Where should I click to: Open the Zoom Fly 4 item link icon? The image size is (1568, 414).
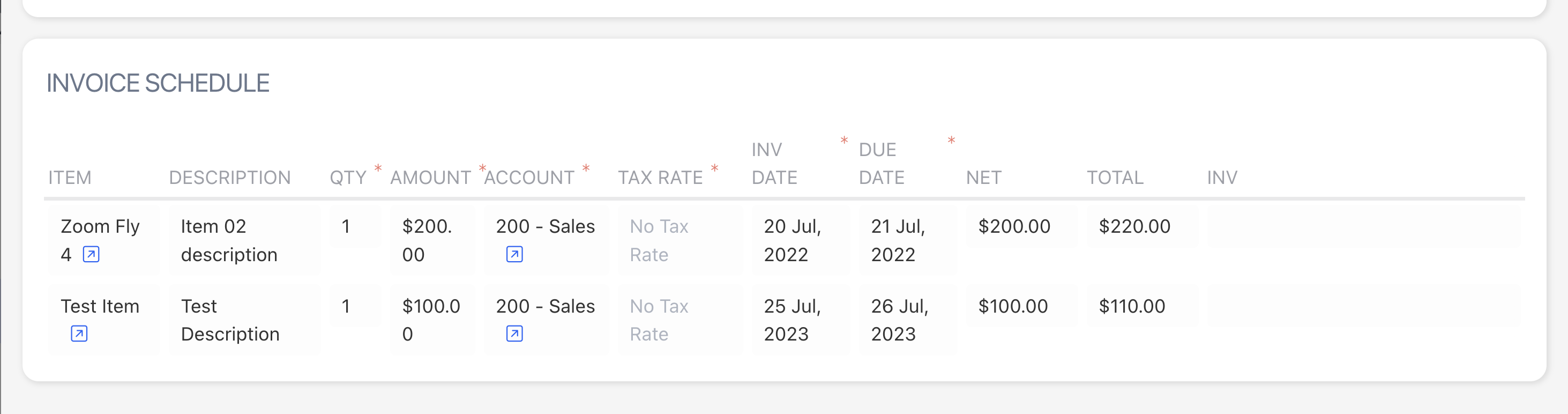[x=91, y=255]
